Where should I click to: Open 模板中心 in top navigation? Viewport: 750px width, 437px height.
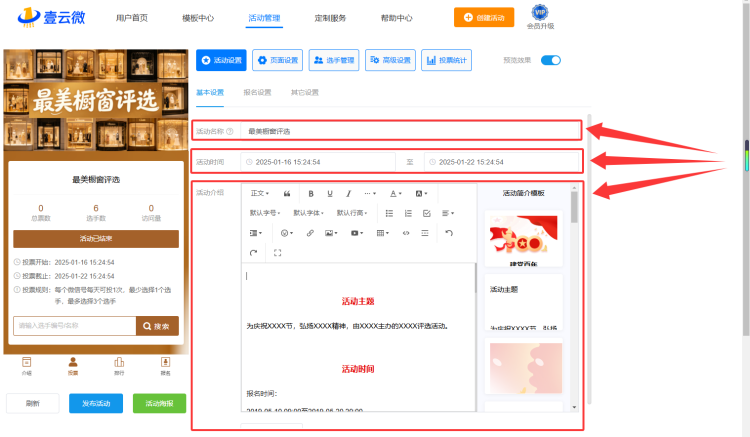coord(198,18)
